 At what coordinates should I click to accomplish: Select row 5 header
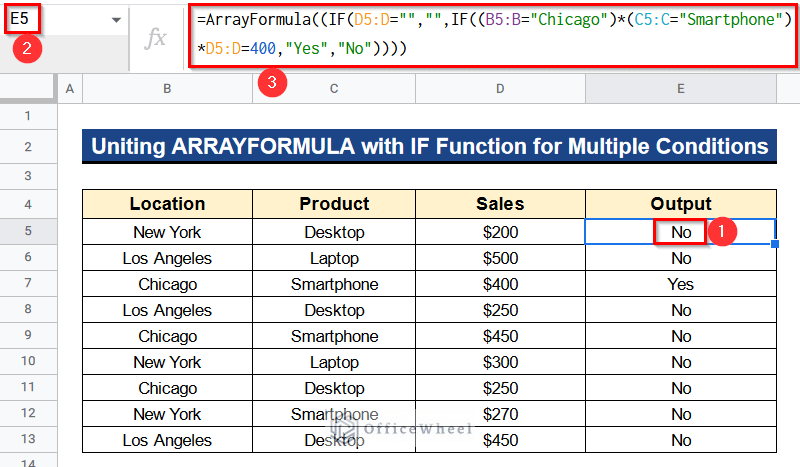pos(28,231)
